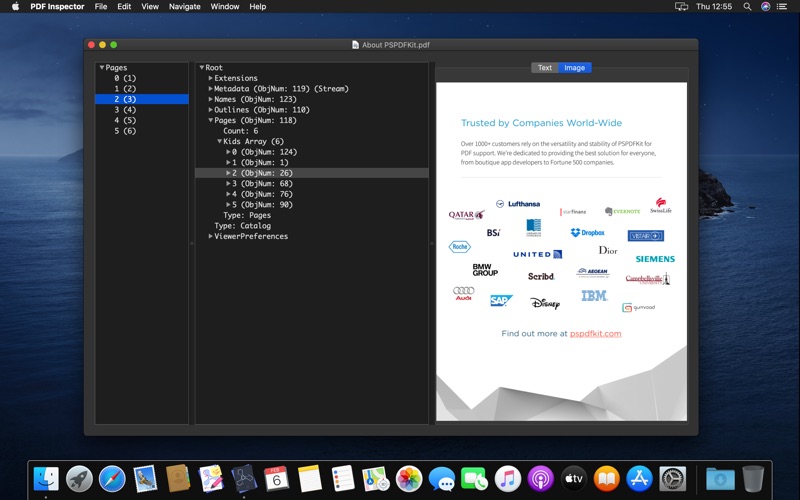
Task: Switch preview to Image mode
Action: 574,67
